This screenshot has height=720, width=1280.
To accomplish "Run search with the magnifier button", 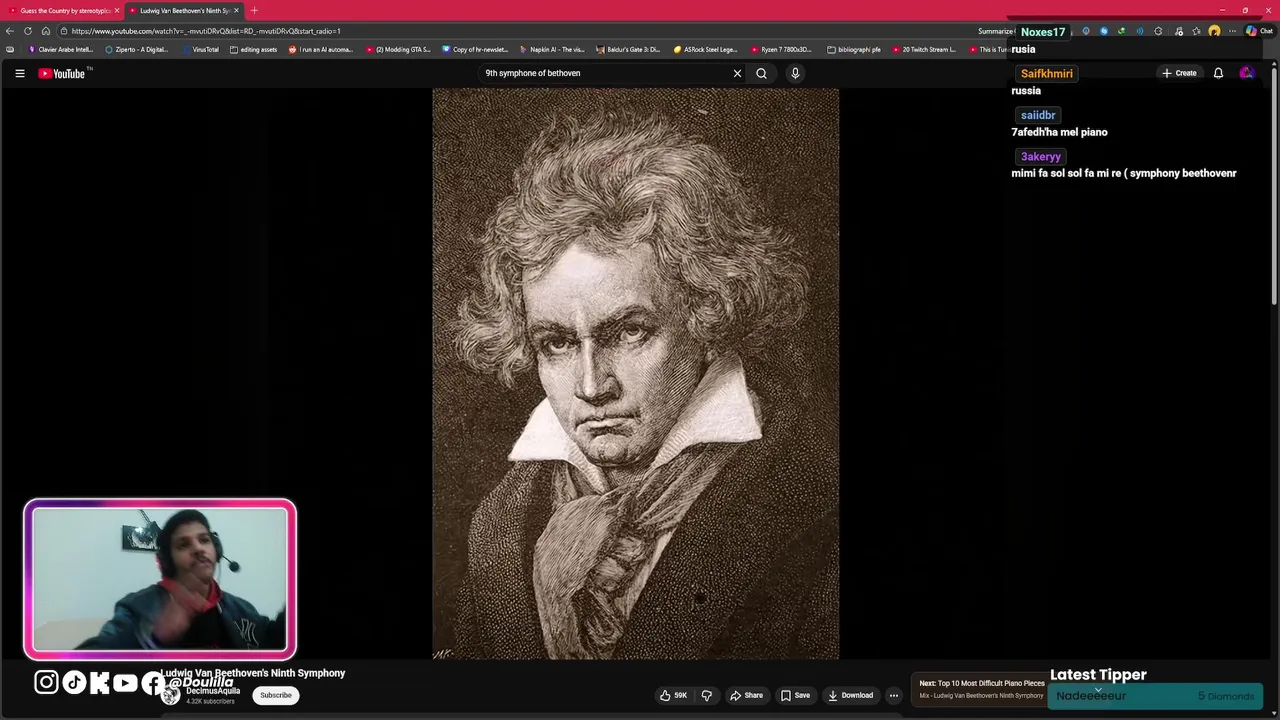I will [761, 73].
